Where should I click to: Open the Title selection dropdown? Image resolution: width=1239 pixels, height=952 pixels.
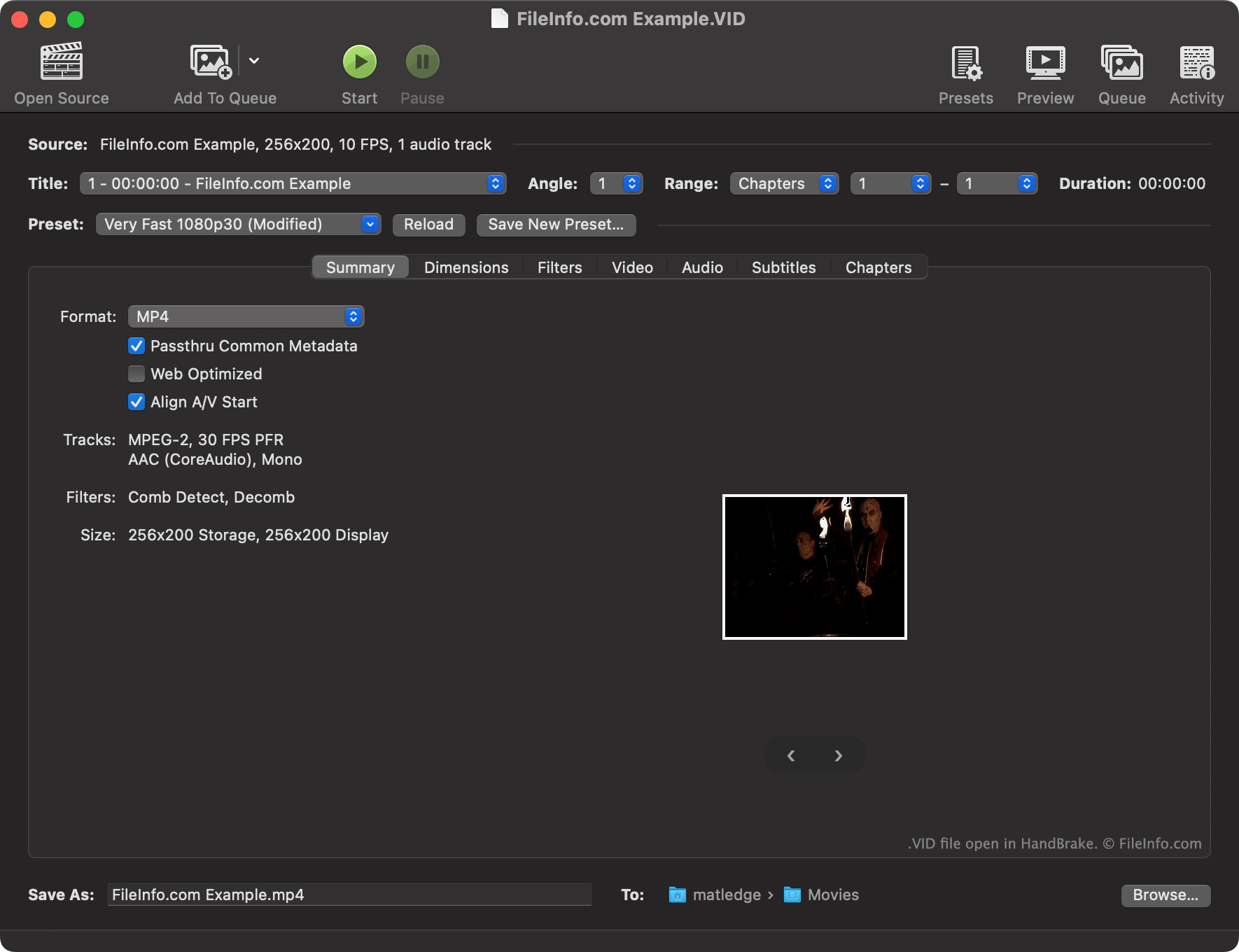293,183
